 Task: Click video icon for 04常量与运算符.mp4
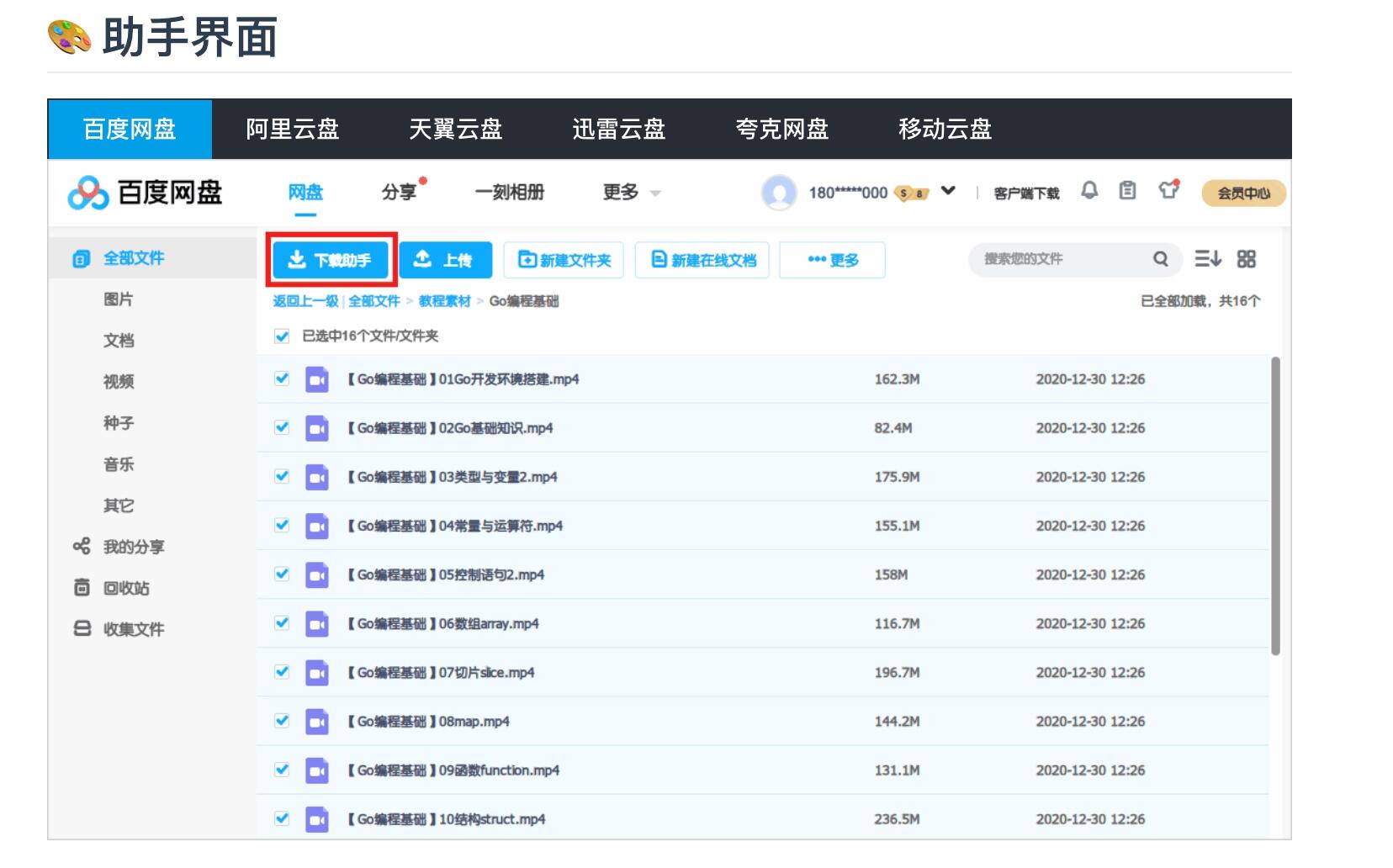pyautogui.click(x=317, y=527)
